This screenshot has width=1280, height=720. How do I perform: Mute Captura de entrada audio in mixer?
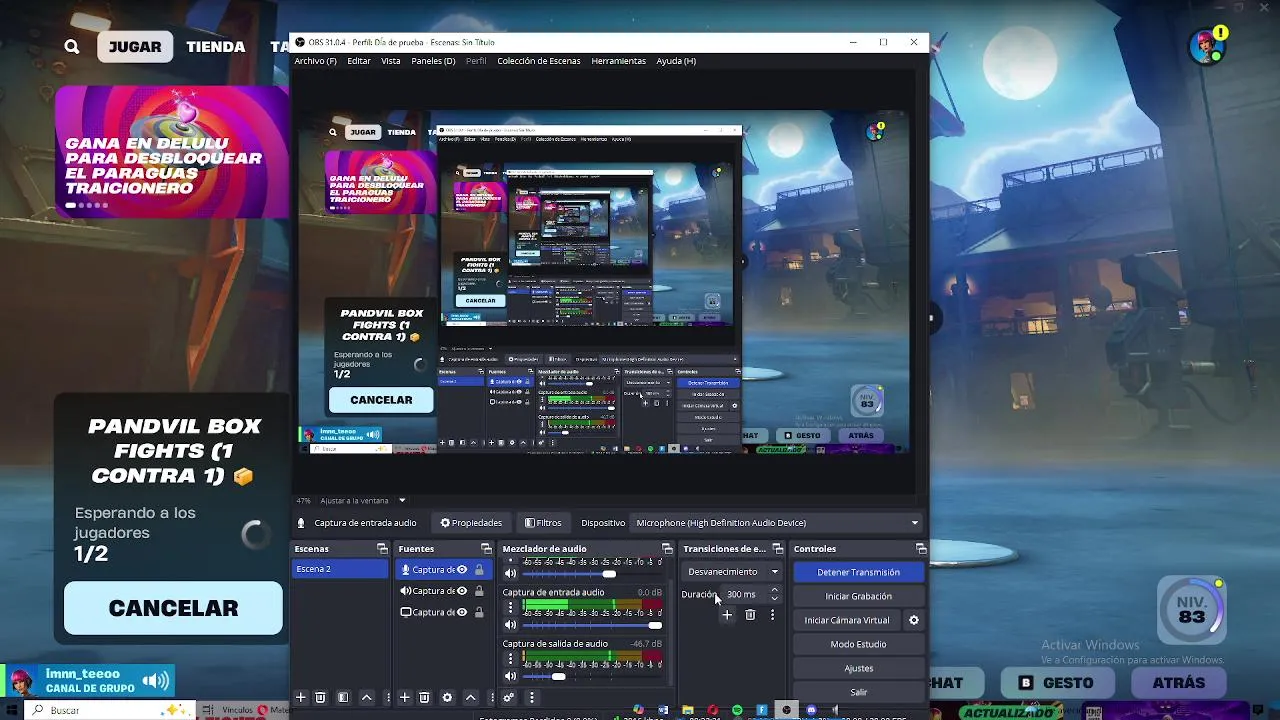click(510, 625)
